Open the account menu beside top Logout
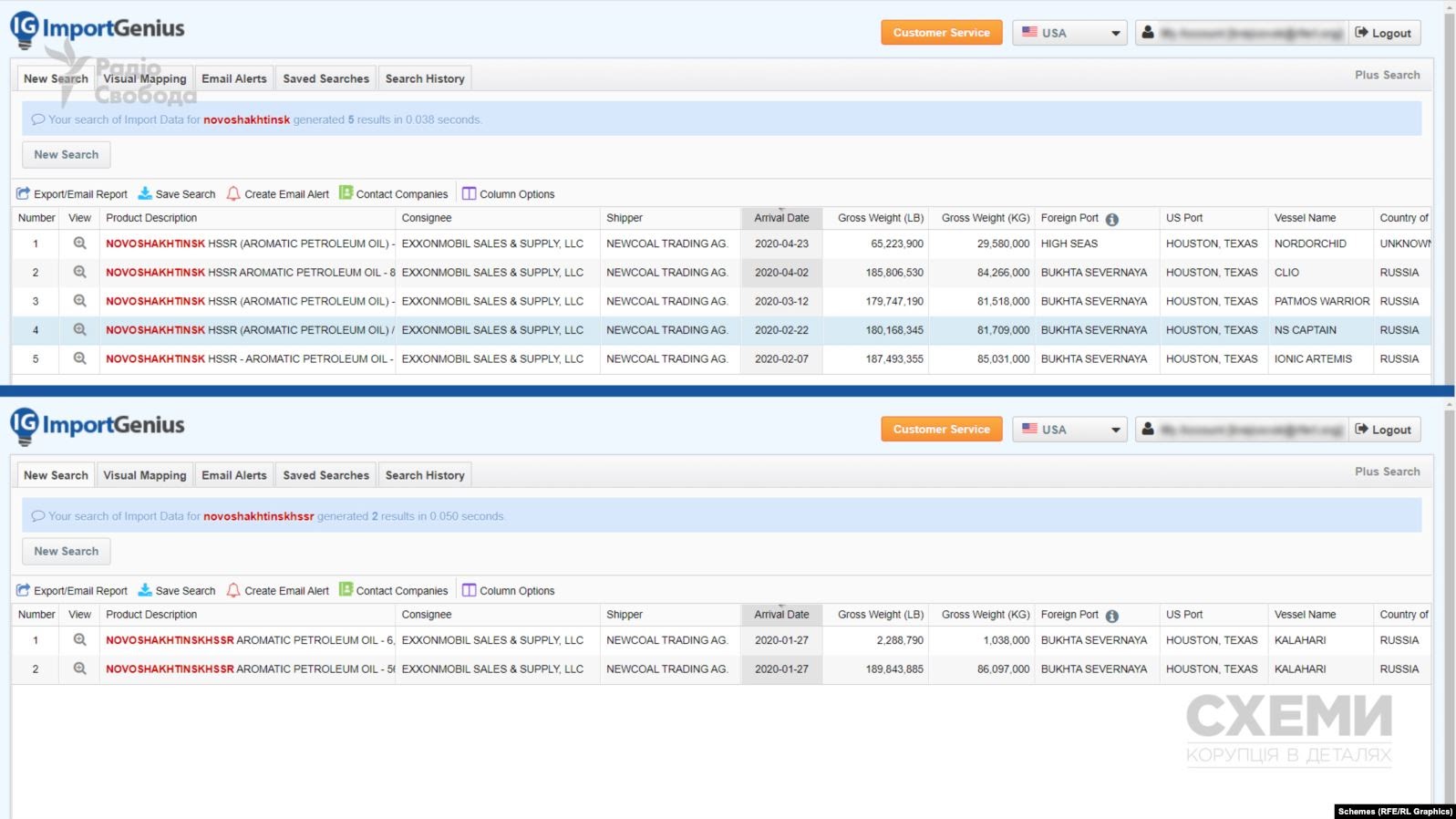This screenshot has width=1456, height=819. point(1241,33)
